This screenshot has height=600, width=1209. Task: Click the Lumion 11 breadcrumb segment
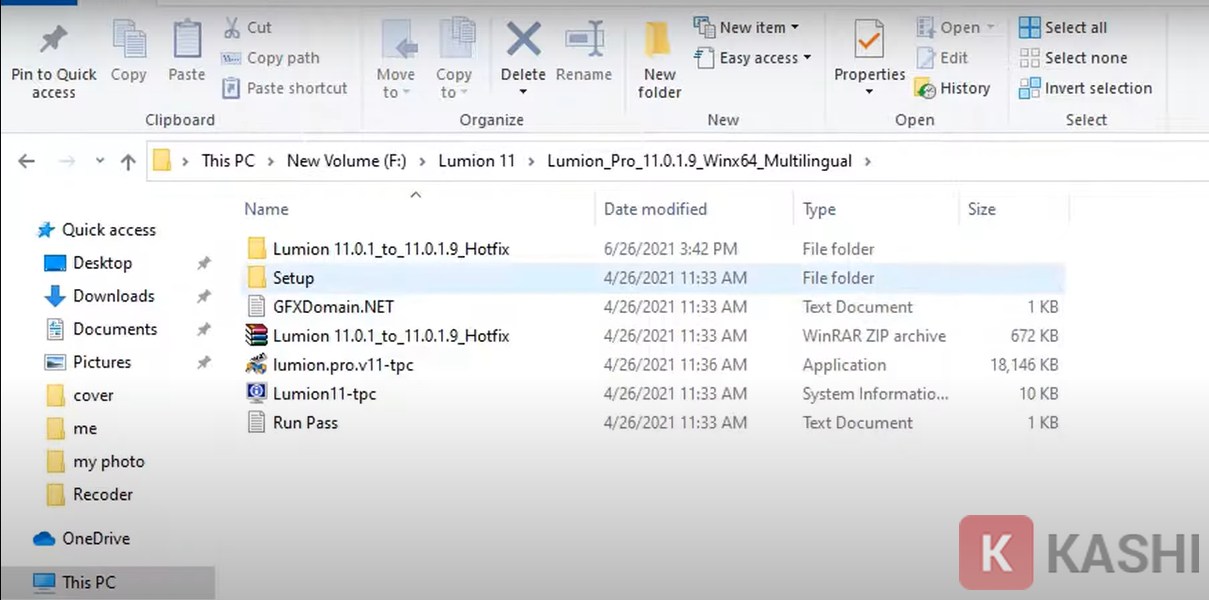point(477,161)
